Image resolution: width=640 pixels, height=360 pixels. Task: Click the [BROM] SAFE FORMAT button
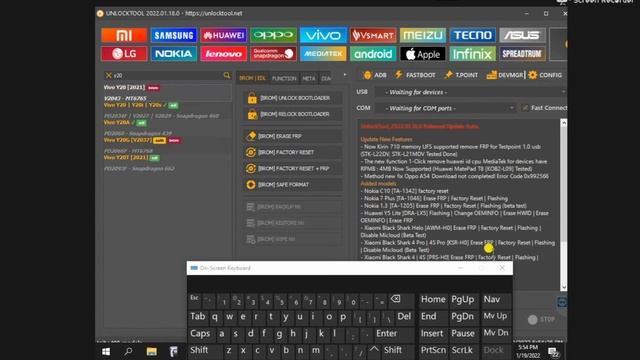[x=293, y=185]
